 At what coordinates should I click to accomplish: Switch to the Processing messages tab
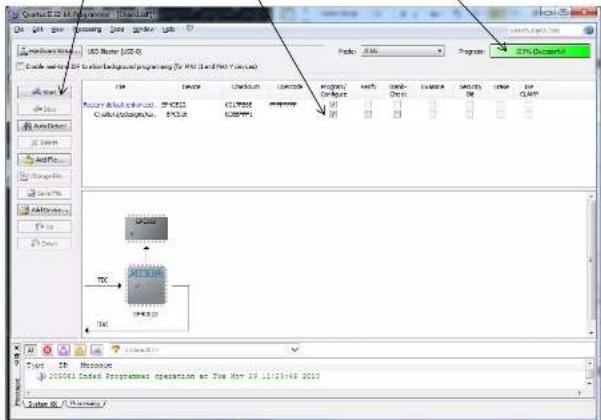[85, 404]
